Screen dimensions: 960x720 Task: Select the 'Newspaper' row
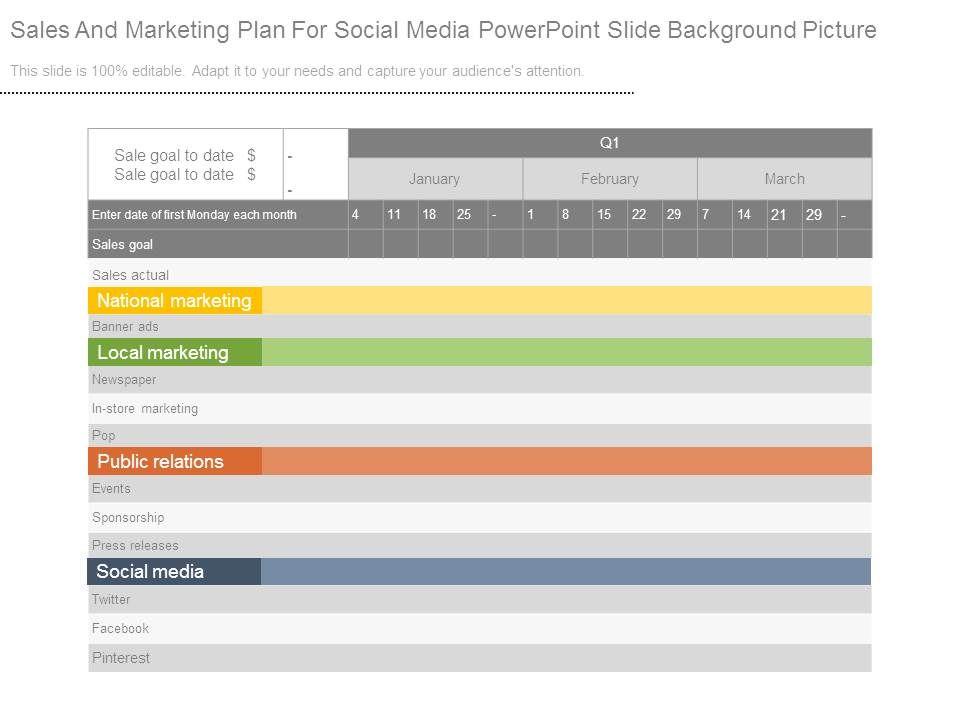(480, 380)
